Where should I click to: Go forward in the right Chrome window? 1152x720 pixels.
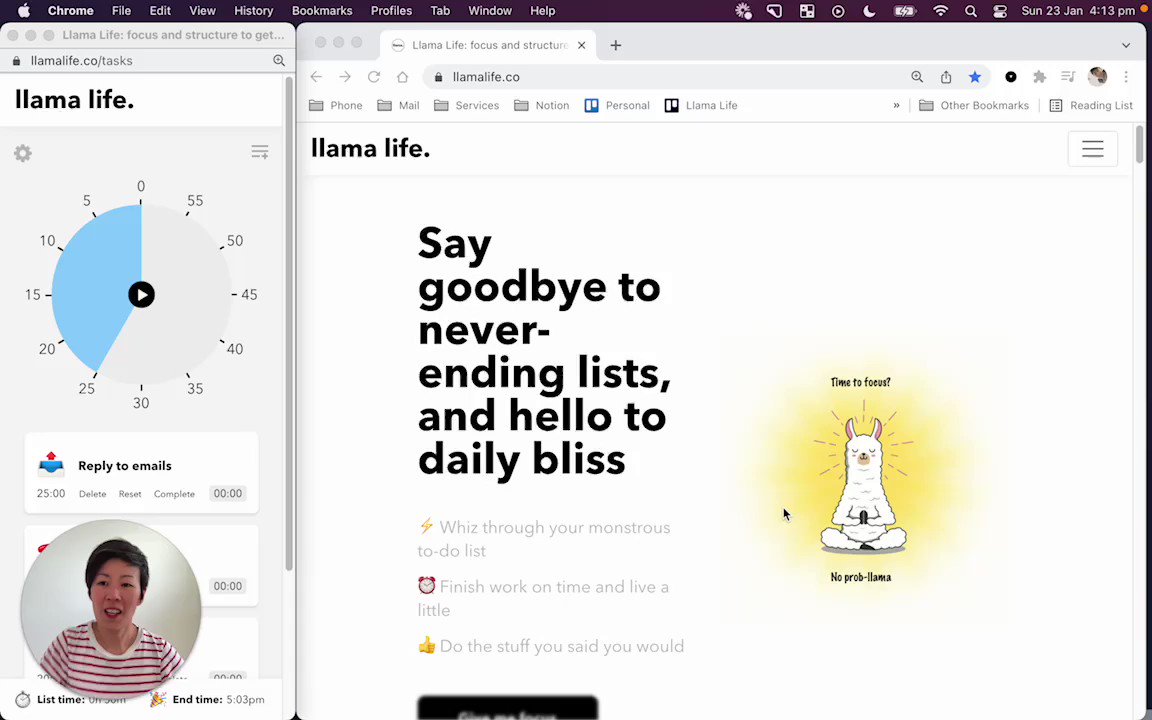click(345, 76)
